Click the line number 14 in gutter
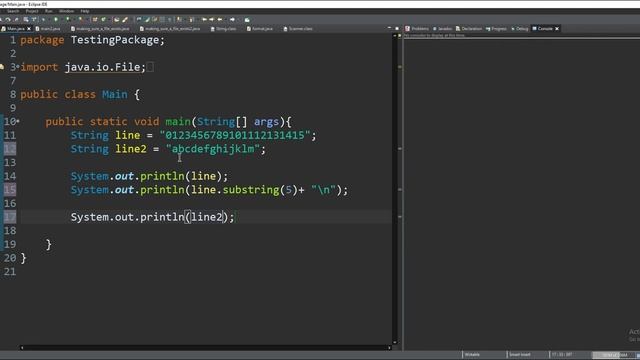Screen dimensions: 640x360 pyautogui.click(x=10, y=176)
